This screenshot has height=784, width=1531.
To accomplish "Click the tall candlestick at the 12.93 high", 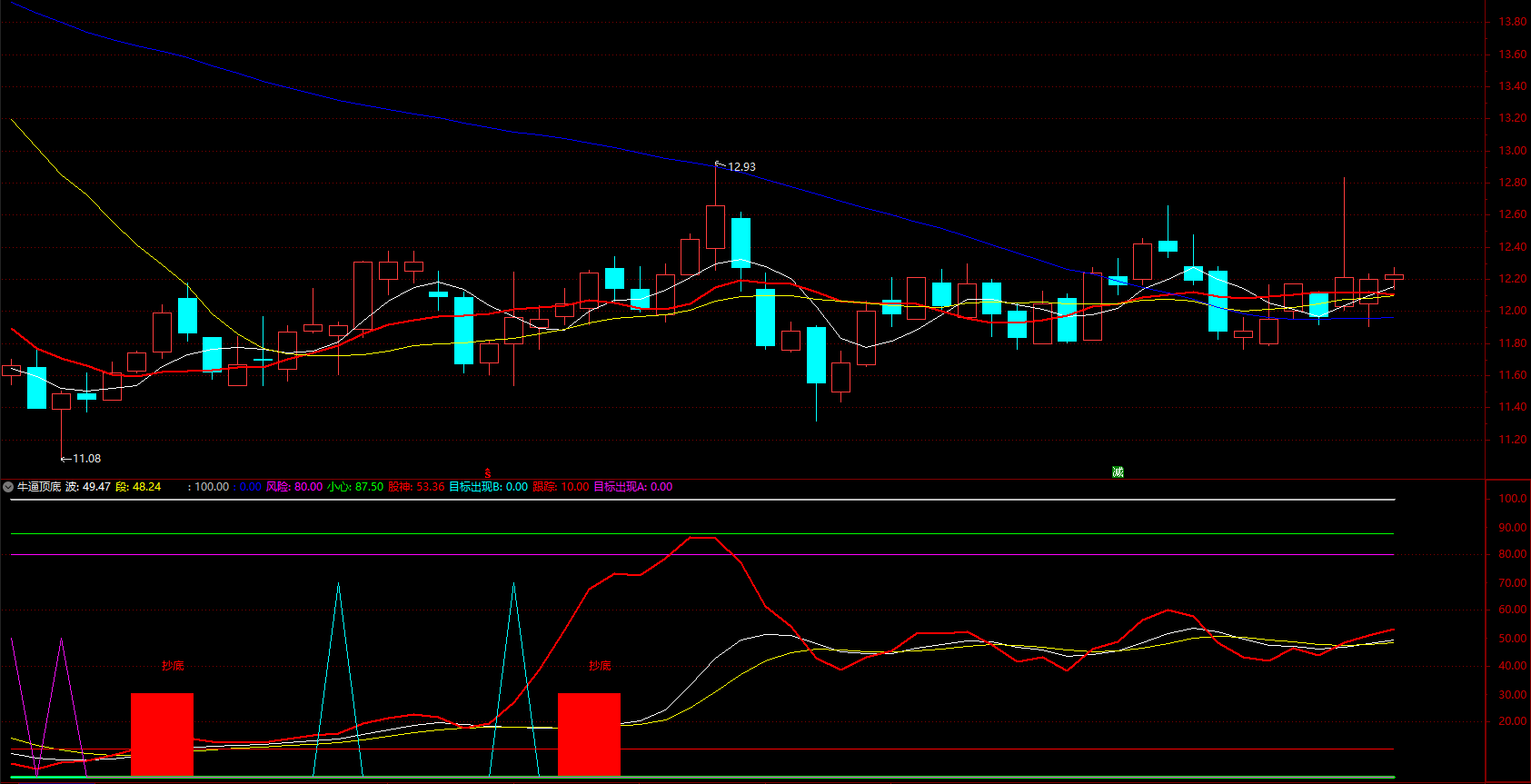I will pyautogui.click(x=716, y=226).
